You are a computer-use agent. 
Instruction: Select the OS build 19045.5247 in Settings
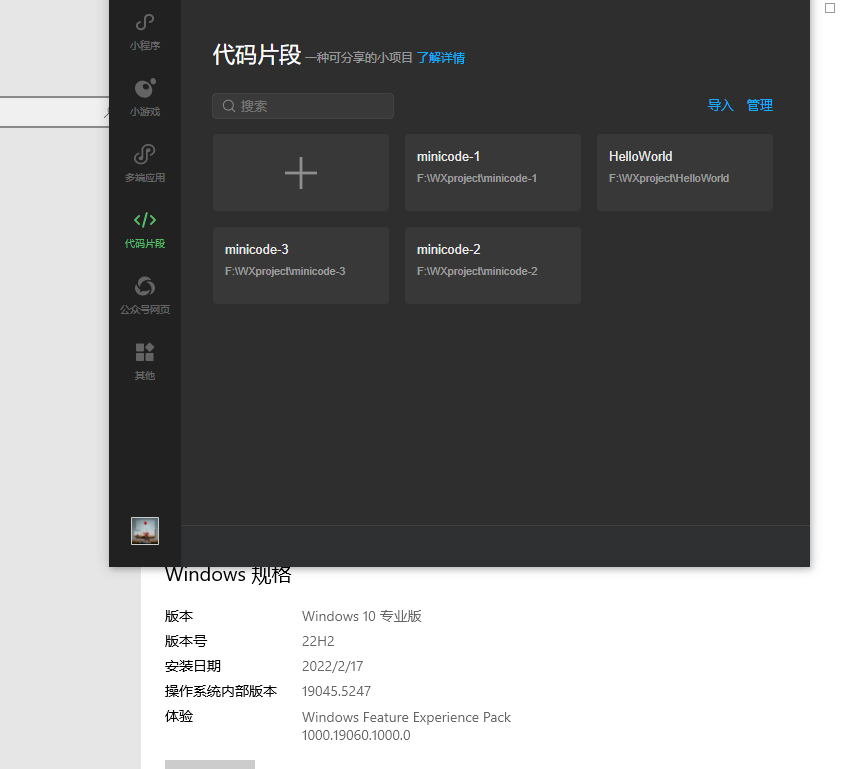(x=336, y=691)
